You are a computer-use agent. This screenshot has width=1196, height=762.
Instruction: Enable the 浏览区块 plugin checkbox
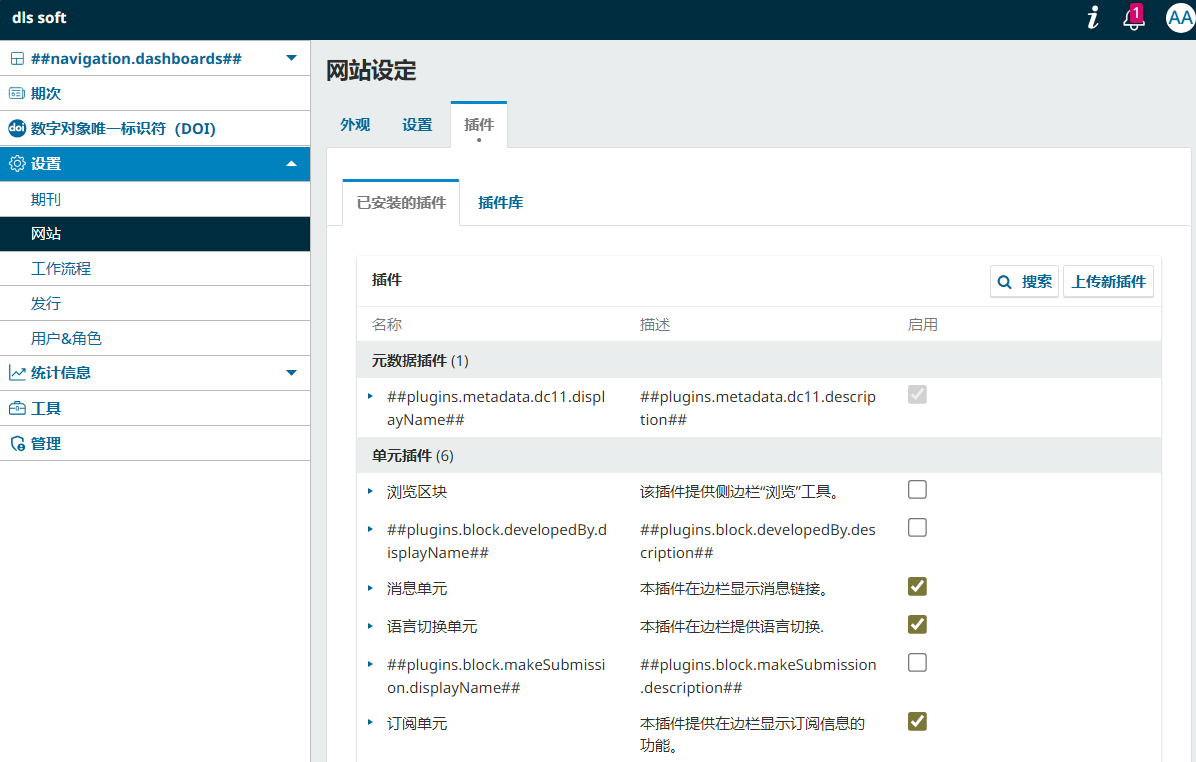pyautogui.click(x=917, y=489)
